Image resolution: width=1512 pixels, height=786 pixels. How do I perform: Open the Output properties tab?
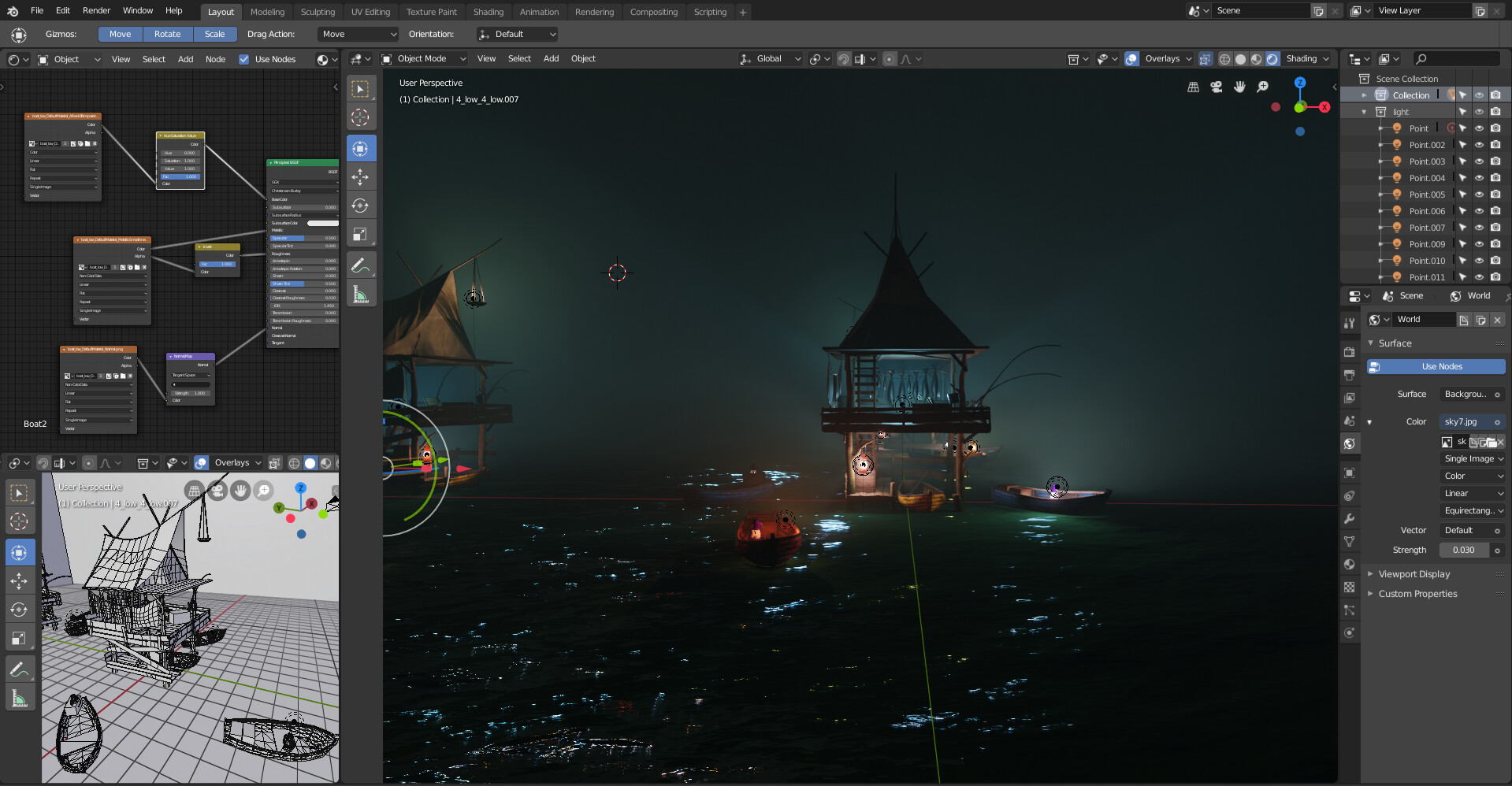pos(1350,375)
